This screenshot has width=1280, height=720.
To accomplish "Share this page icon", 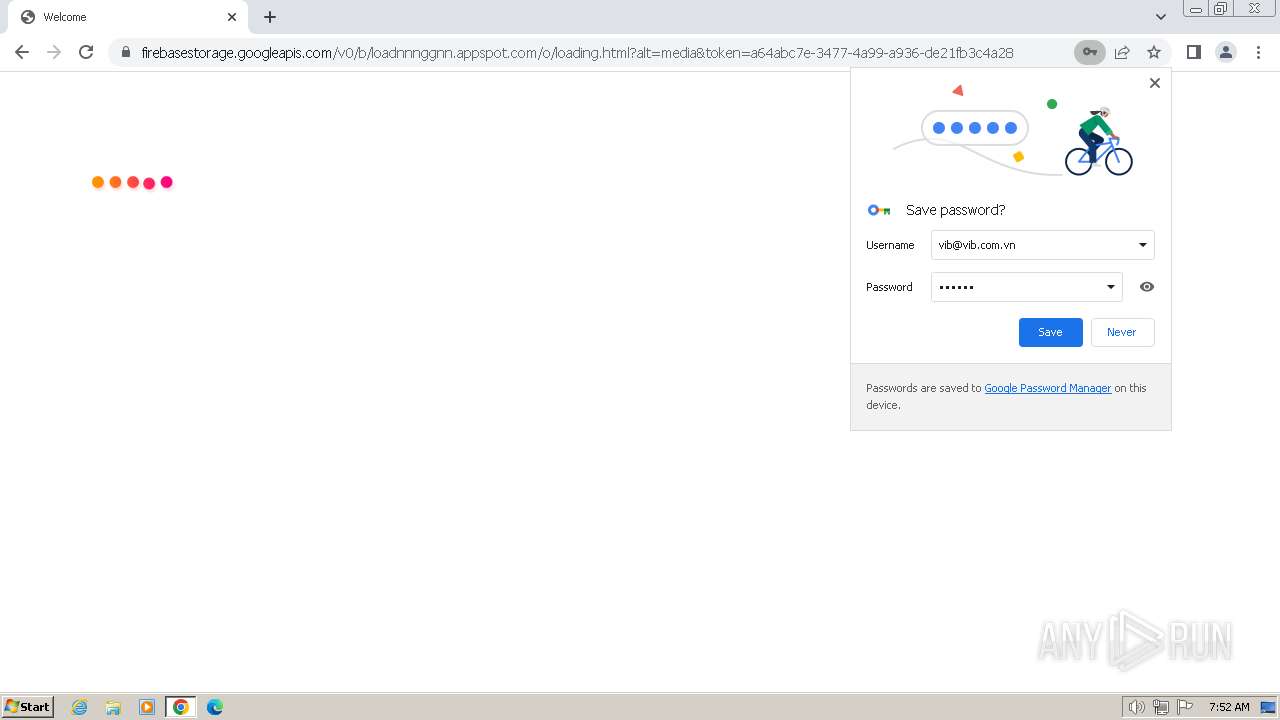I will pyautogui.click(x=1122, y=52).
